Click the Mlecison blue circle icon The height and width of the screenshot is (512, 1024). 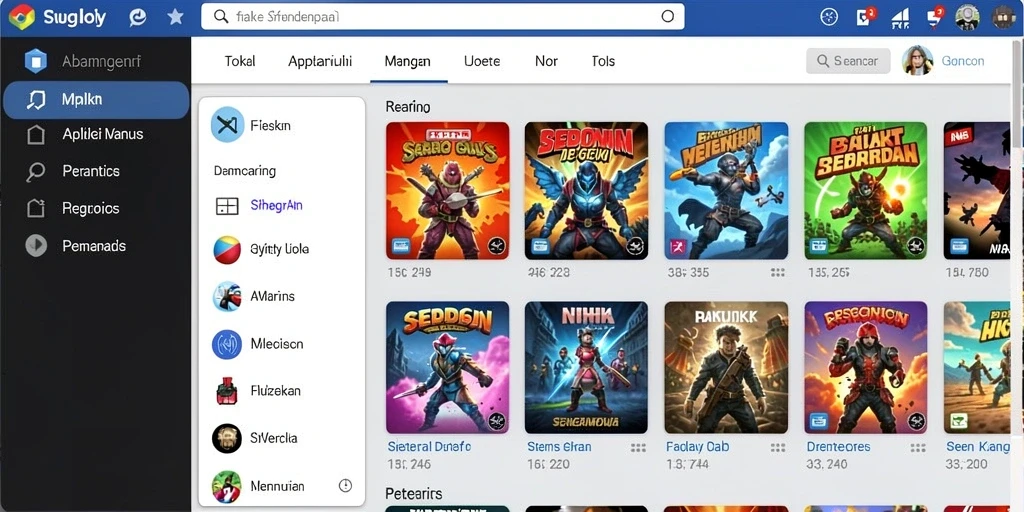pos(227,344)
